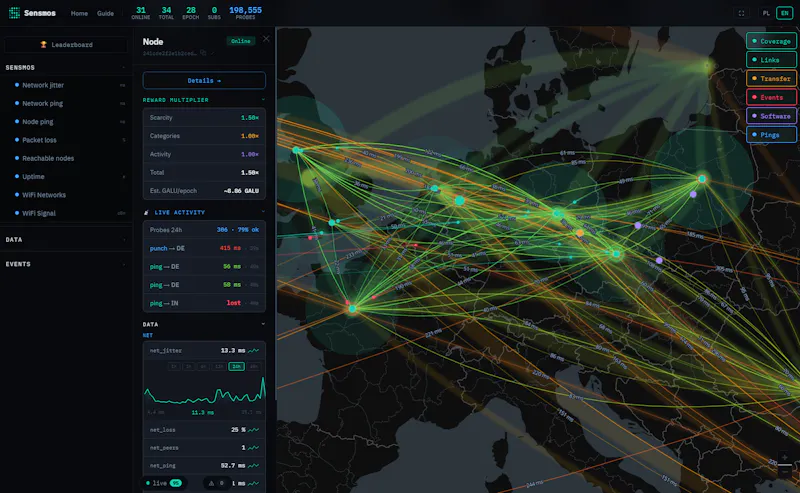800x493 pixels.
Task: Click the Est. GALU/epoch row
Action: pos(204,191)
